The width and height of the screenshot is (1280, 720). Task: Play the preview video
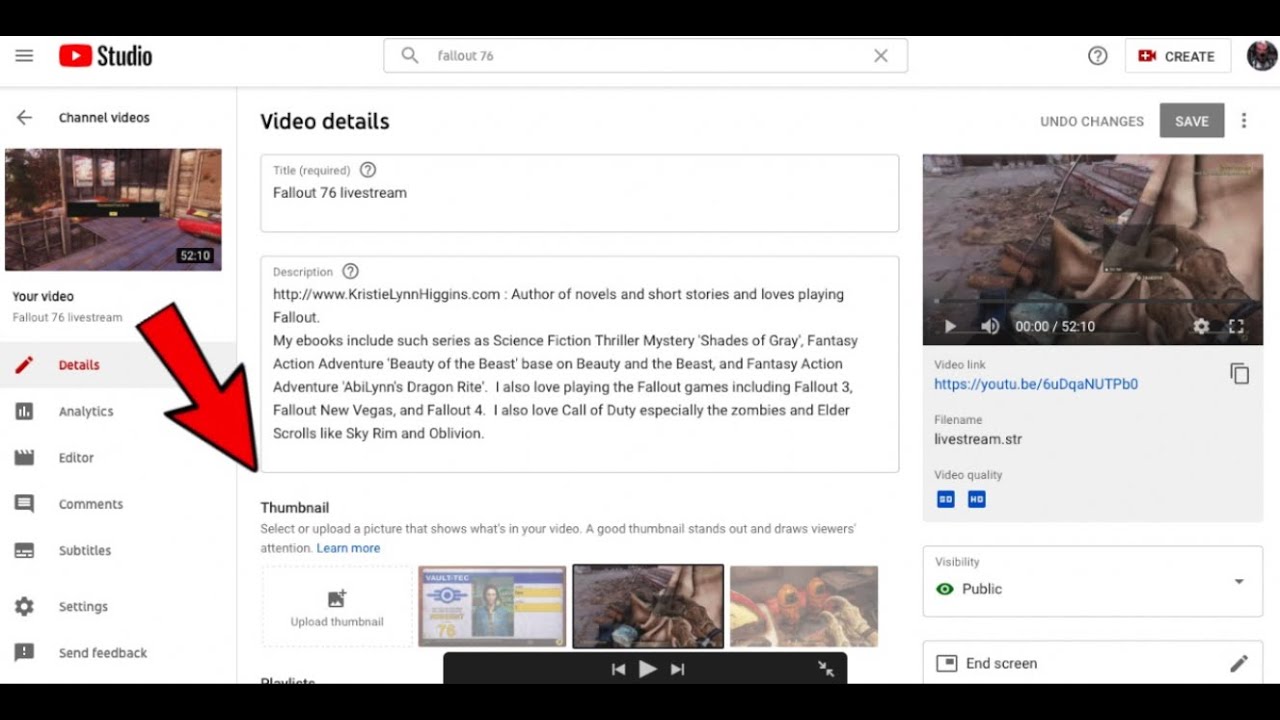coord(950,326)
